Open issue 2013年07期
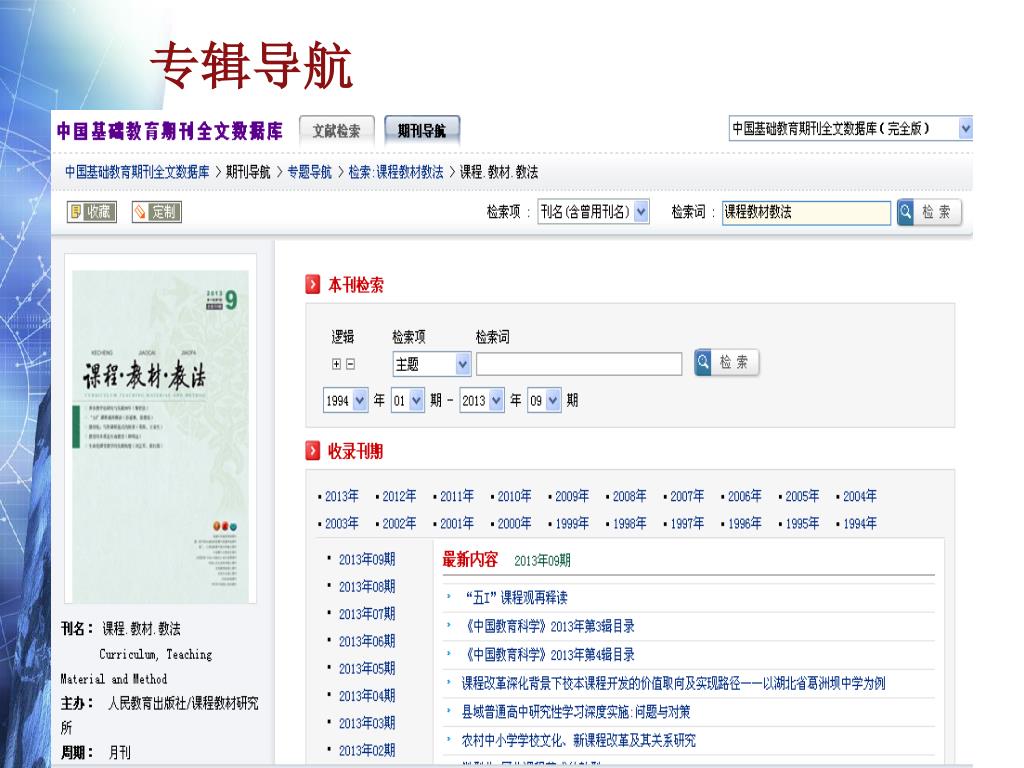The image size is (1024, 768). [x=366, y=615]
